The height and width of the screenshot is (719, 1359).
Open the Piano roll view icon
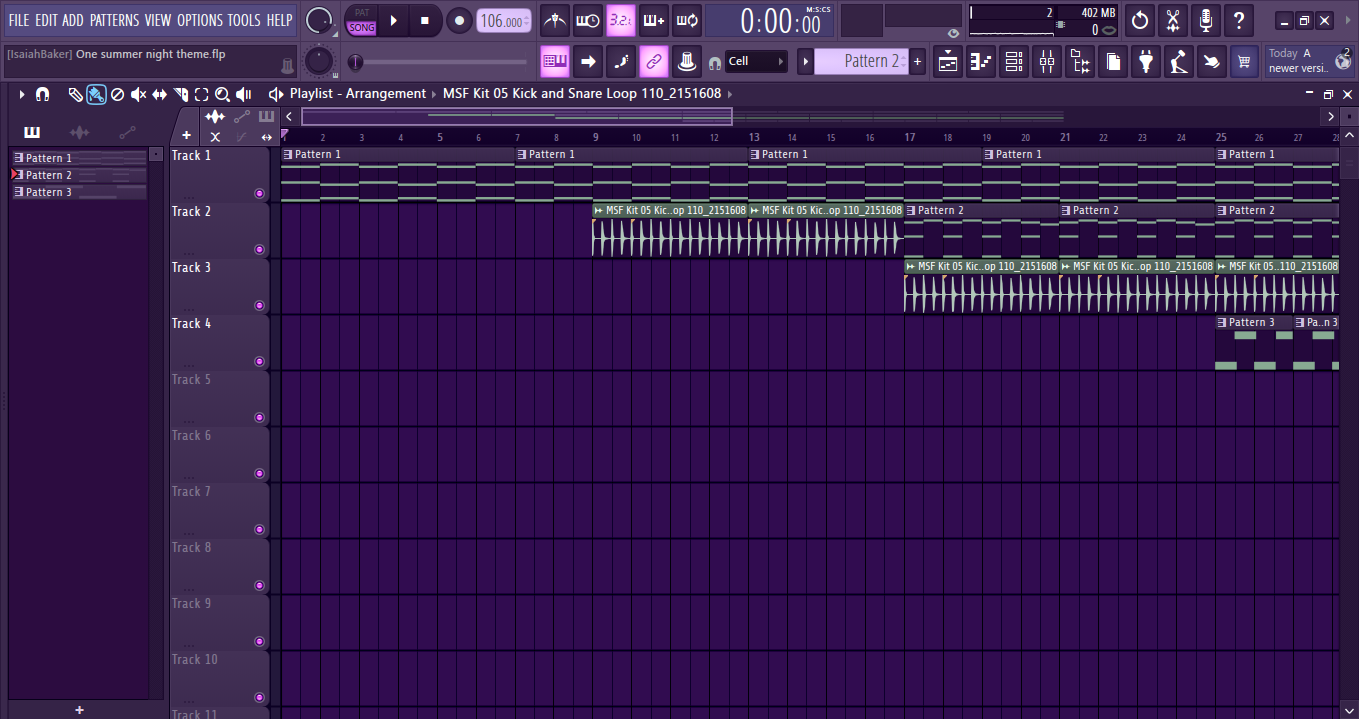981,62
